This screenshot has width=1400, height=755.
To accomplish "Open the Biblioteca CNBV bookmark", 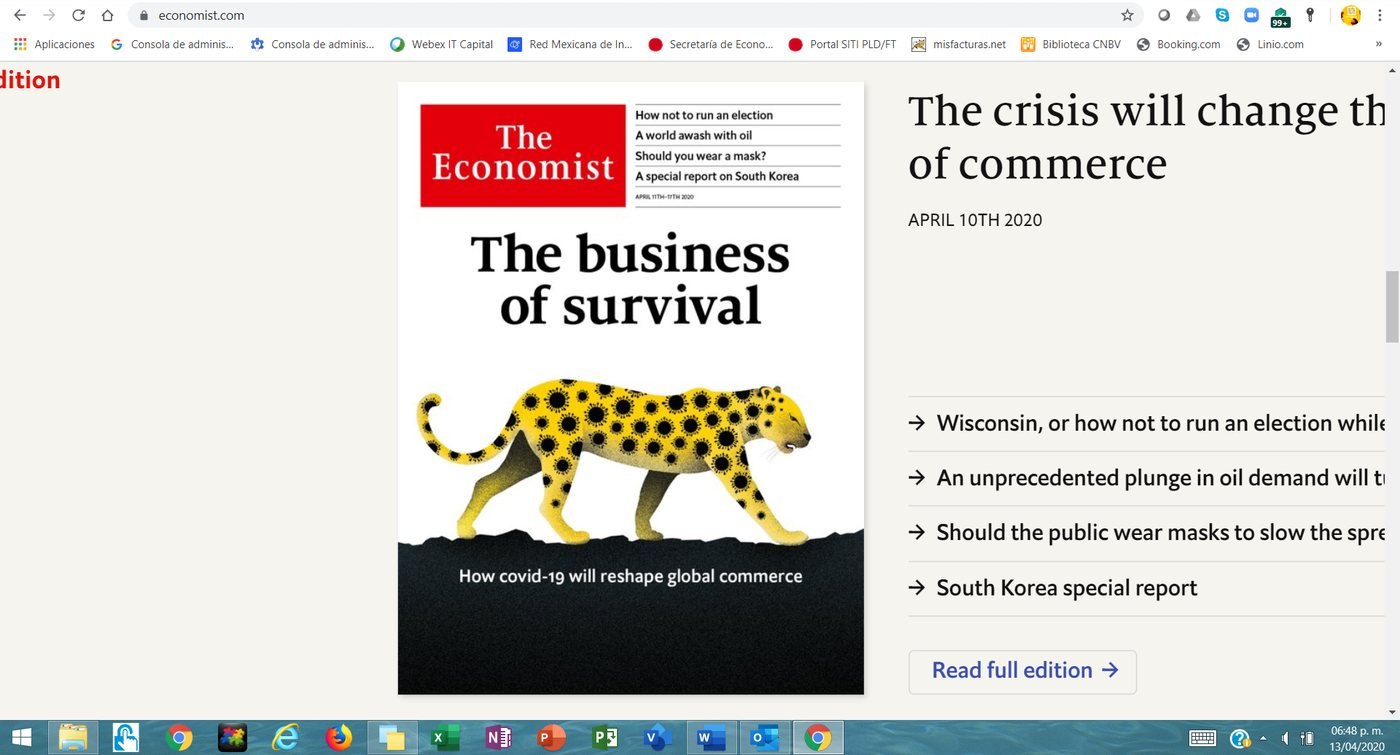I will pyautogui.click(x=1070, y=44).
